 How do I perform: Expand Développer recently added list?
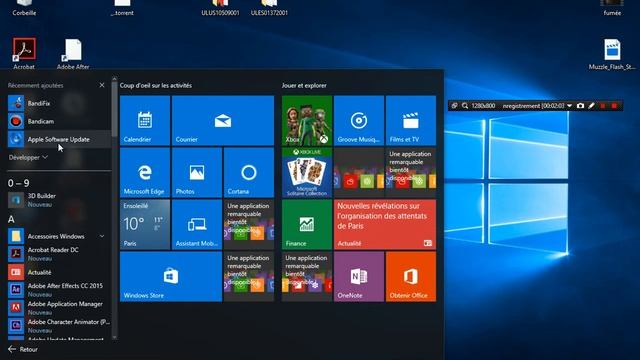(x=28, y=157)
